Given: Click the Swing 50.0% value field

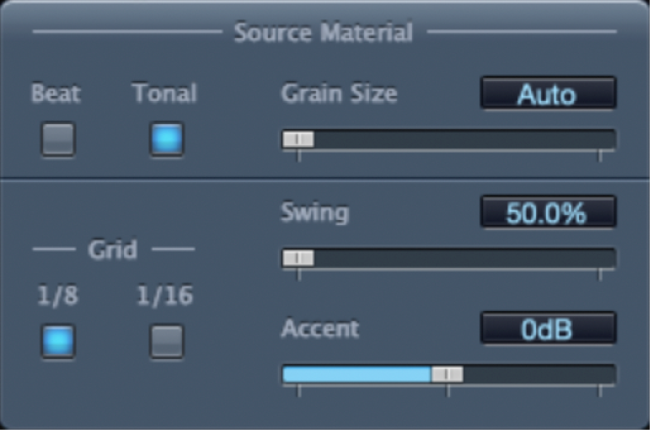Looking at the screenshot, I should [x=547, y=212].
